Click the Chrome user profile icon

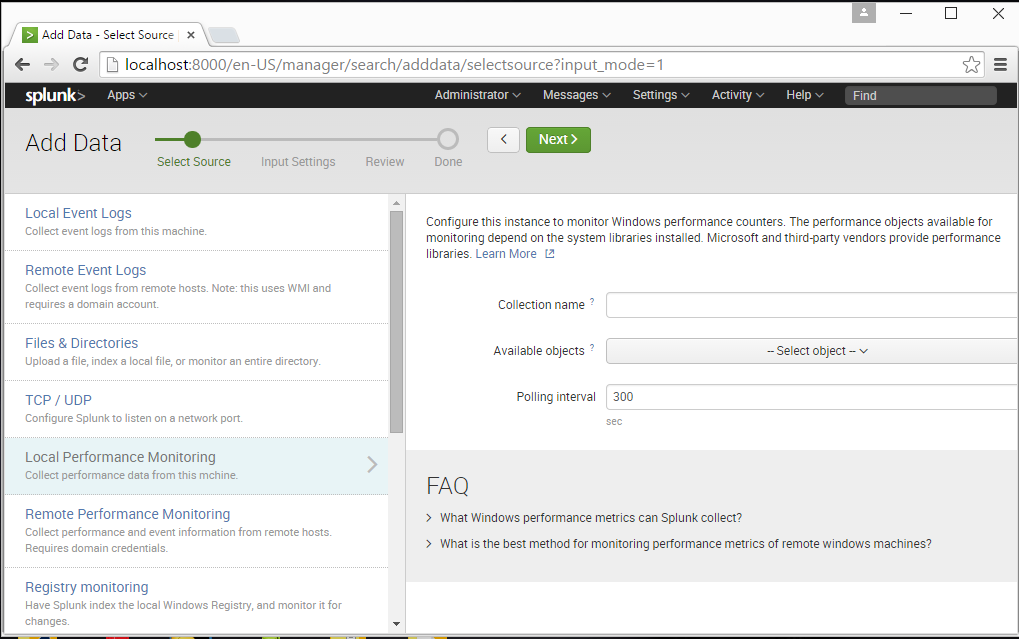pyautogui.click(x=864, y=12)
